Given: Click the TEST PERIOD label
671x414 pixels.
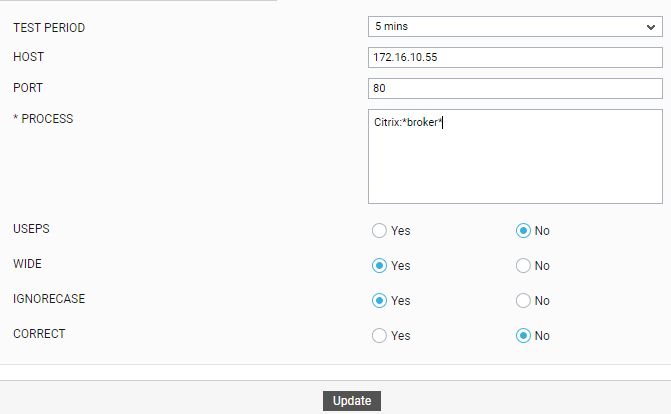Looking at the screenshot, I should (x=49, y=28).
